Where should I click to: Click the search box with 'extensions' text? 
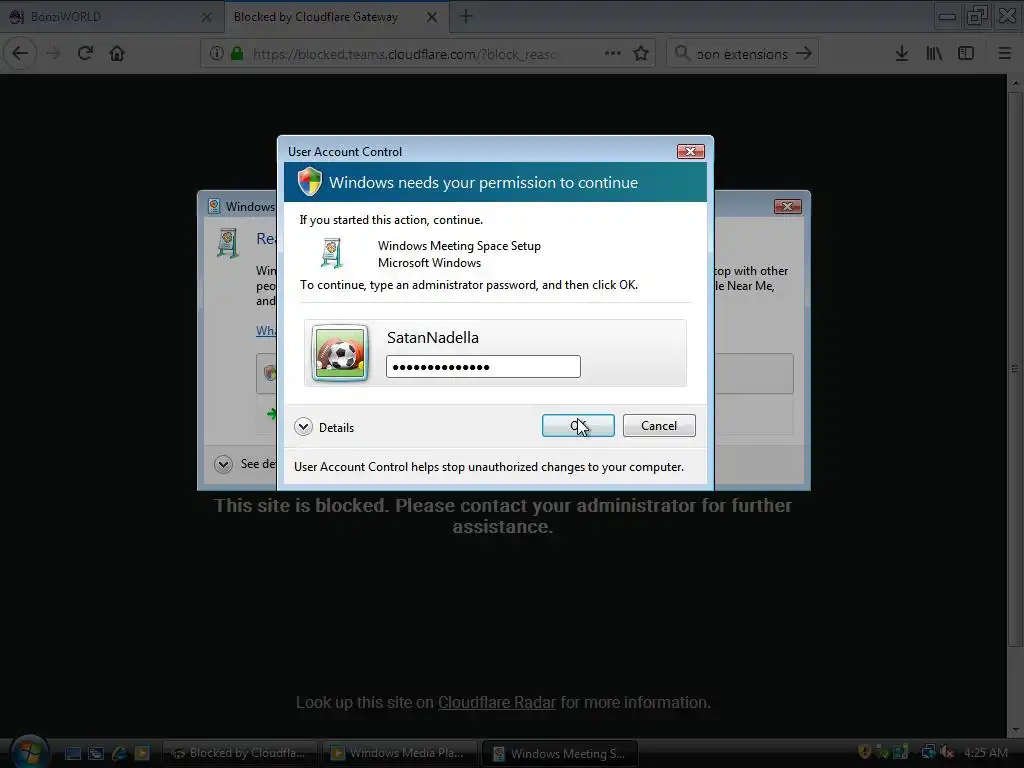point(742,54)
